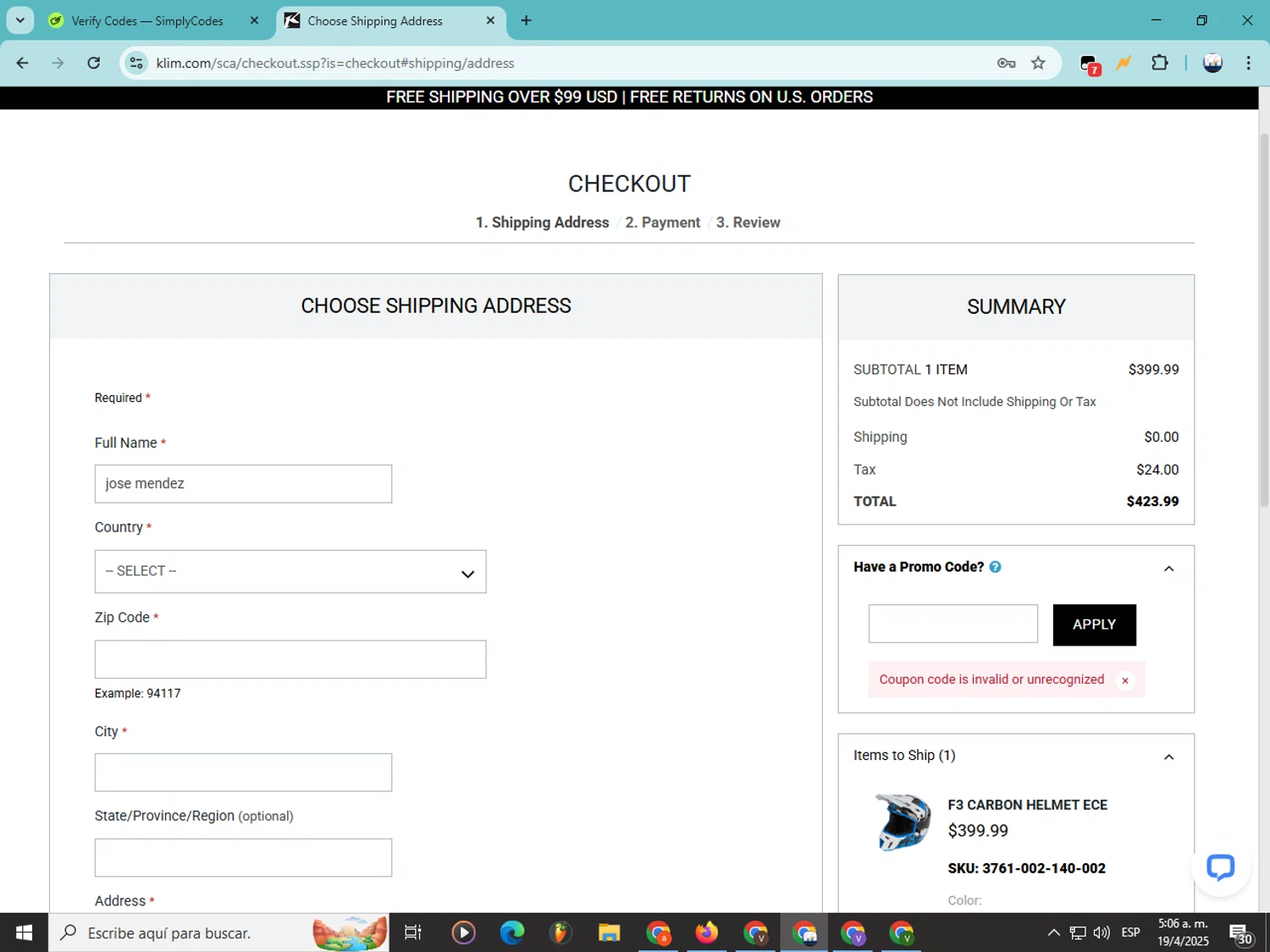Open the live chat bubble

[1220, 867]
